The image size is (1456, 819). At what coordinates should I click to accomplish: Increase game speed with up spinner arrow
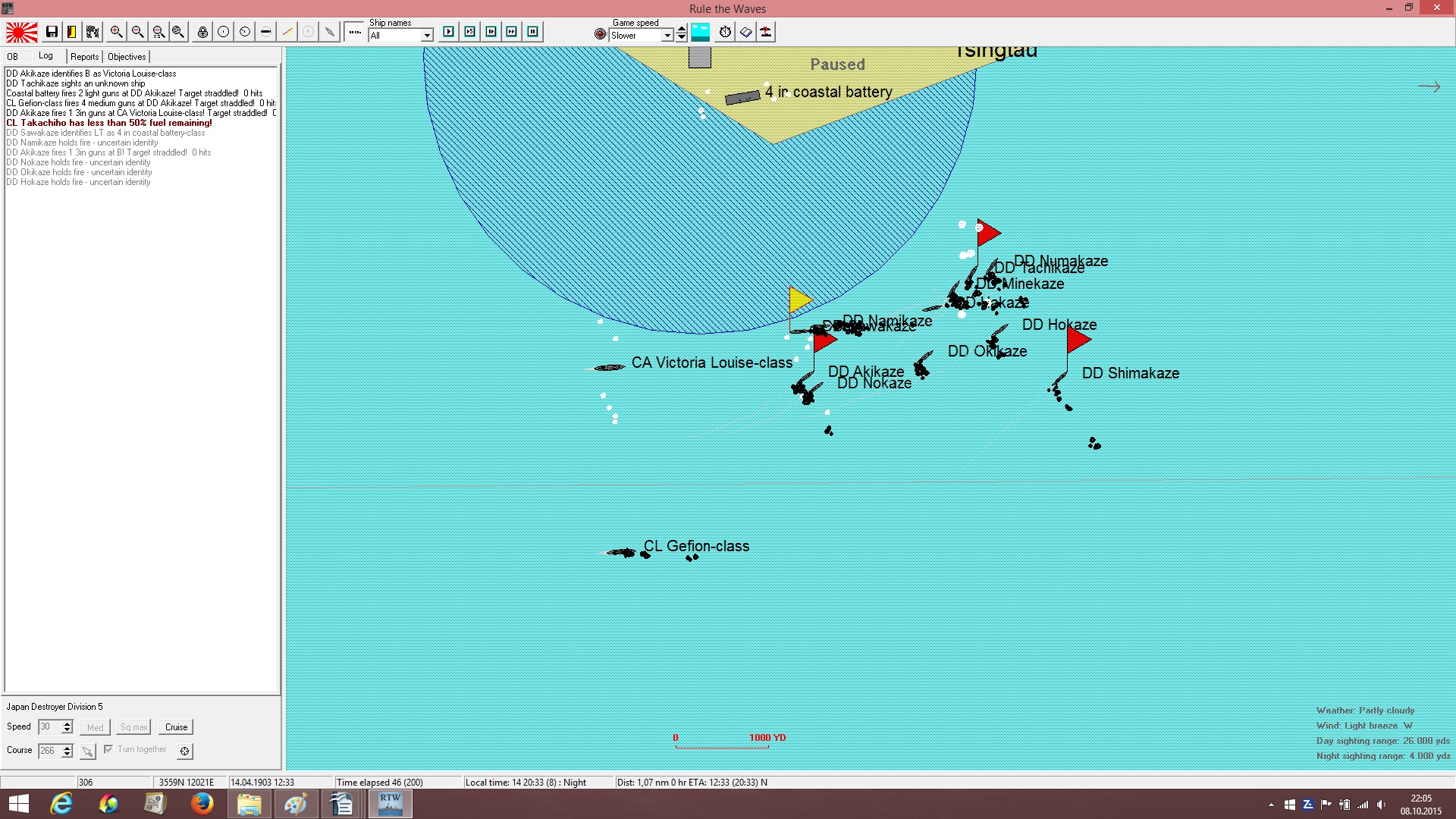[682, 30]
